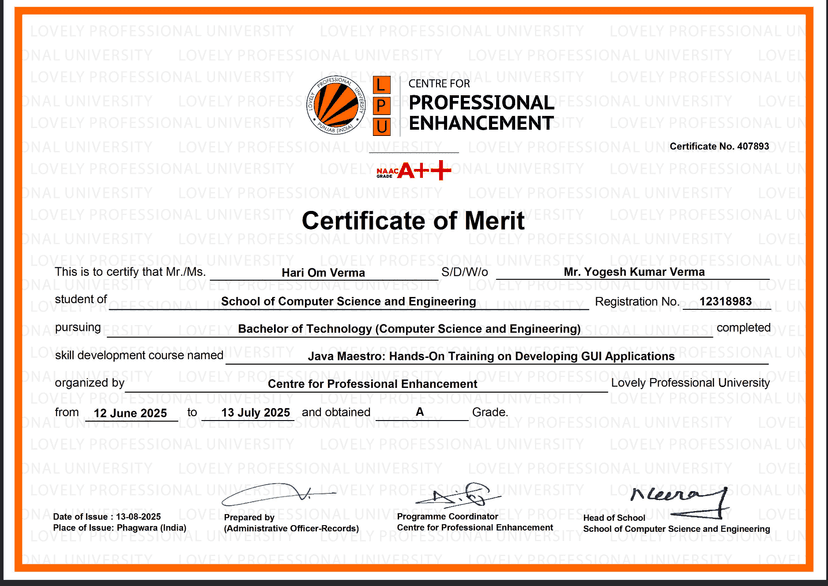Click the "and obtained" text
The width and height of the screenshot is (828, 586).
336,412
